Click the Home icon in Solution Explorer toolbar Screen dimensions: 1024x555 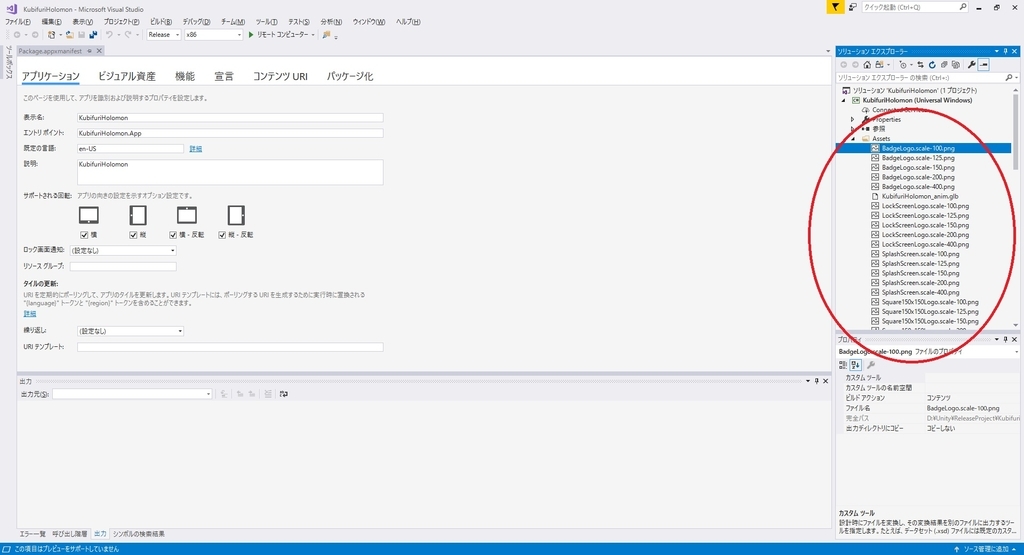[867, 65]
